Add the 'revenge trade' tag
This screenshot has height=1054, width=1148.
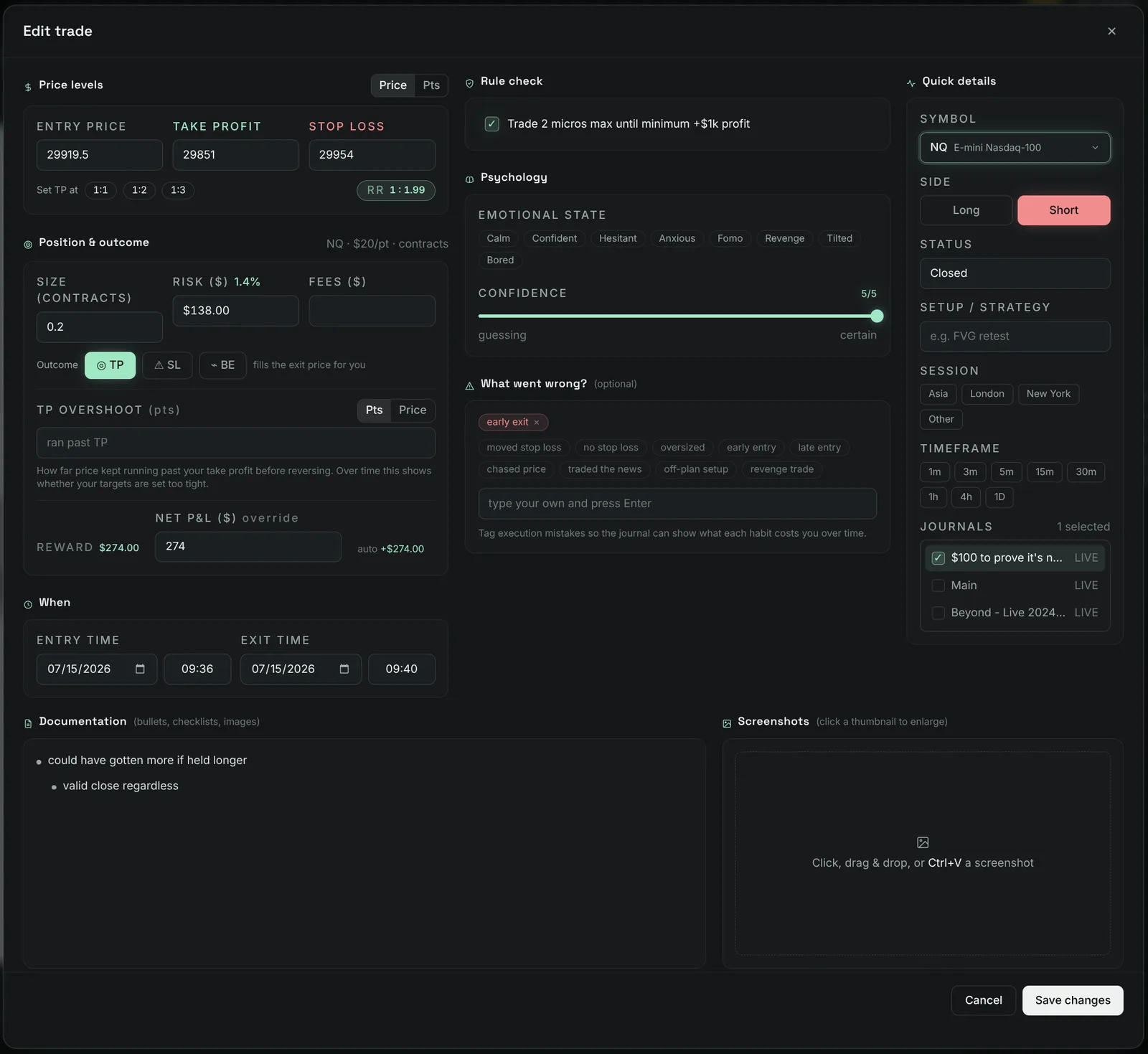pyautogui.click(x=781, y=469)
